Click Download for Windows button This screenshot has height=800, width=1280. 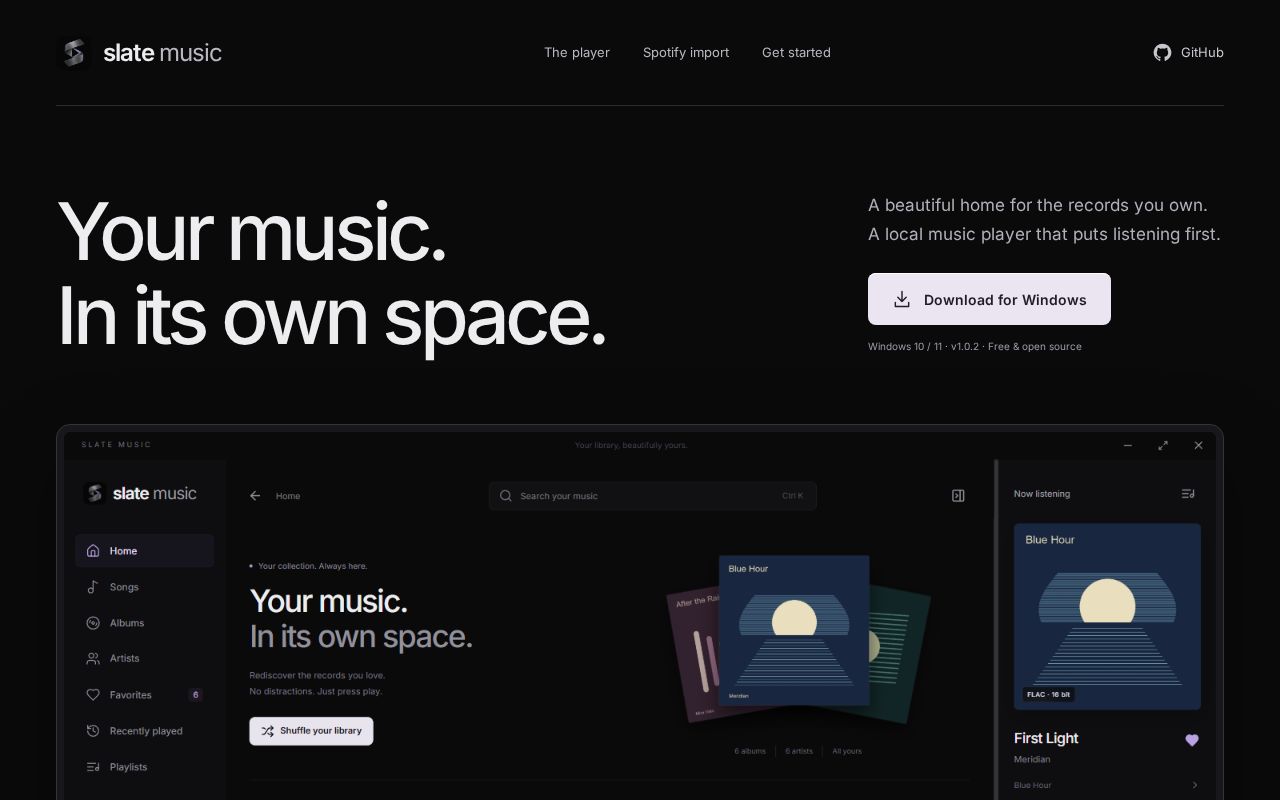tap(989, 299)
